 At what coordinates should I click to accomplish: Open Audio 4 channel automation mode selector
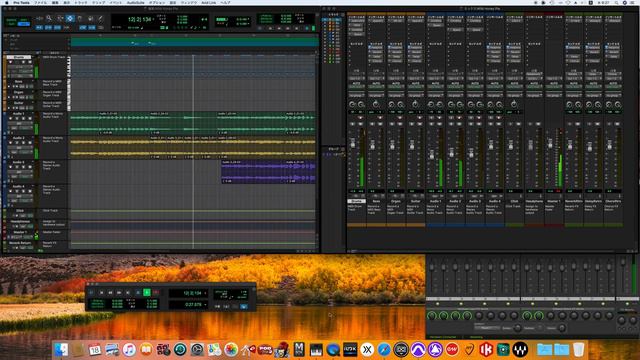495,87
